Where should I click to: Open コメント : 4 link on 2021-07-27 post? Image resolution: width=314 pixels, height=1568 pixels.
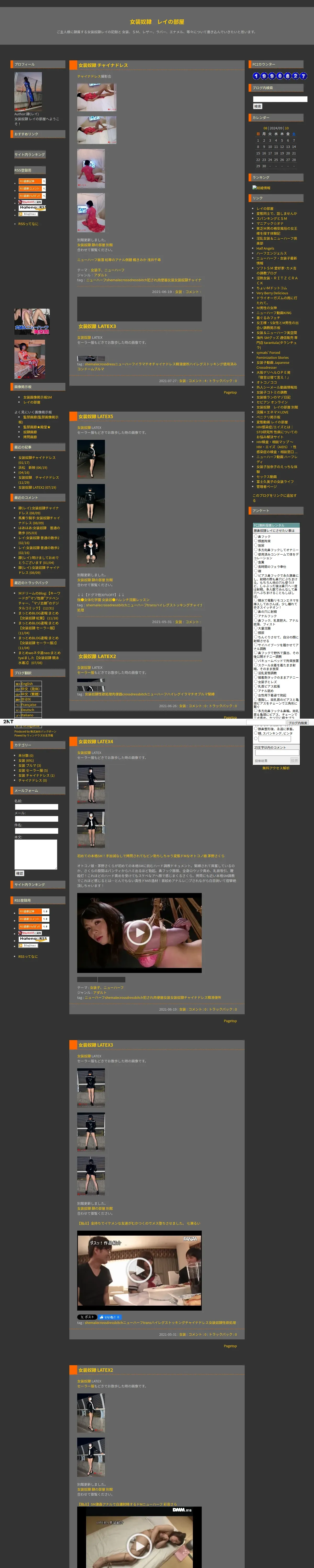pyautogui.click(x=198, y=381)
